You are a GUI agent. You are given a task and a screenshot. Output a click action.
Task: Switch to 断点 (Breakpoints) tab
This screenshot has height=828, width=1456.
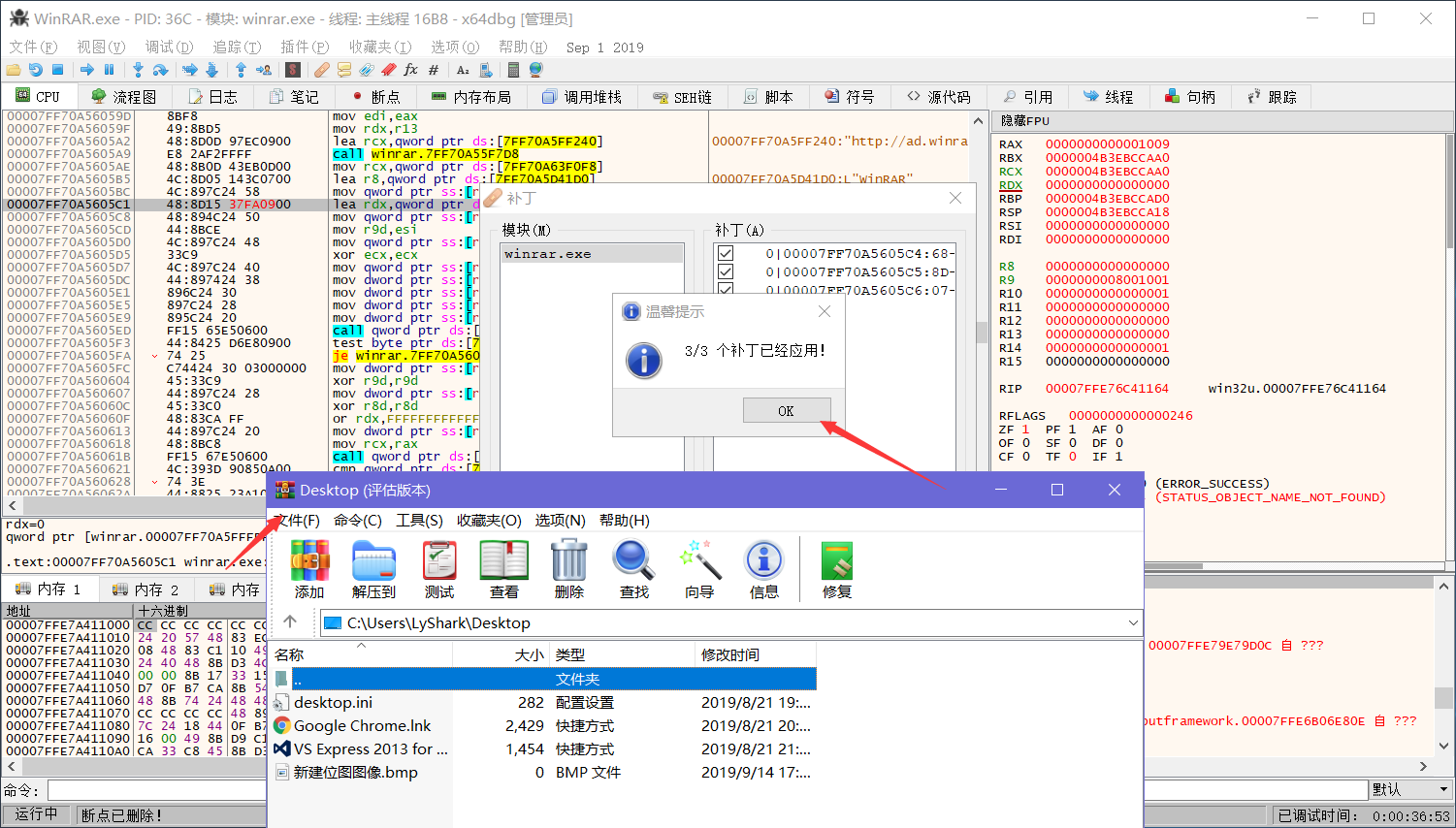376,97
